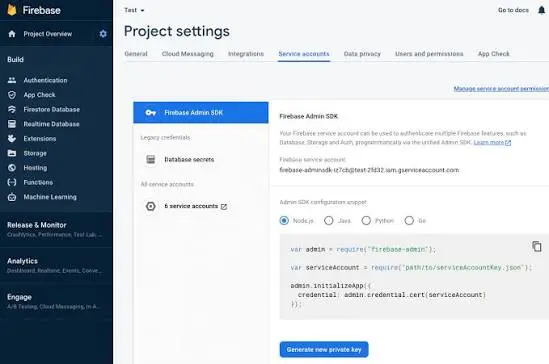Click the Hosting globe icon

12,168
